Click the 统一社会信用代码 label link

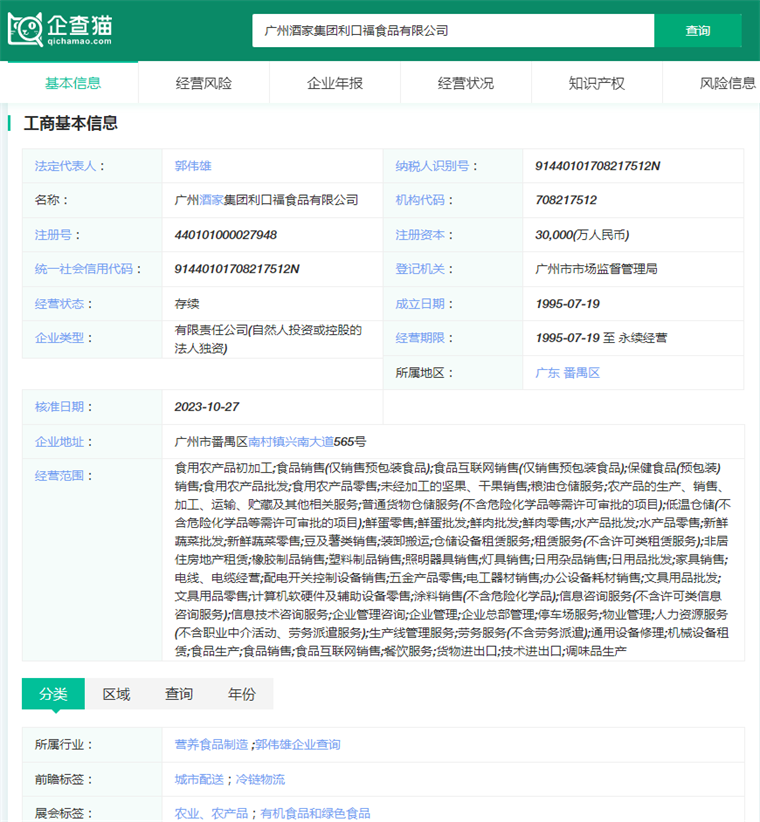click(x=84, y=269)
